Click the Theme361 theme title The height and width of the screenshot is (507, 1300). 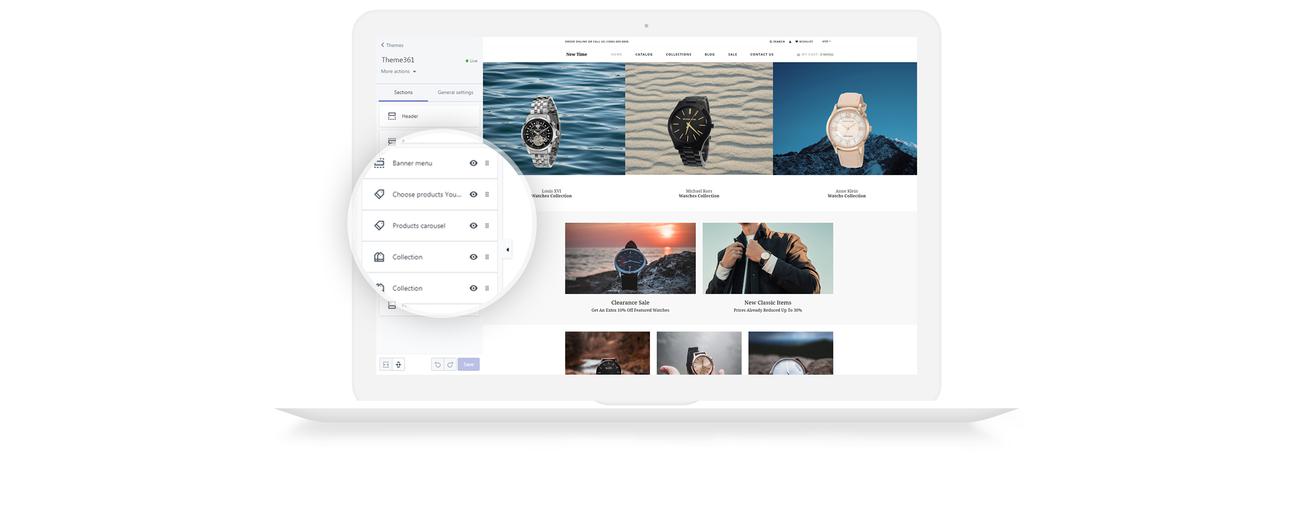pyautogui.click(x=398, y=60)
